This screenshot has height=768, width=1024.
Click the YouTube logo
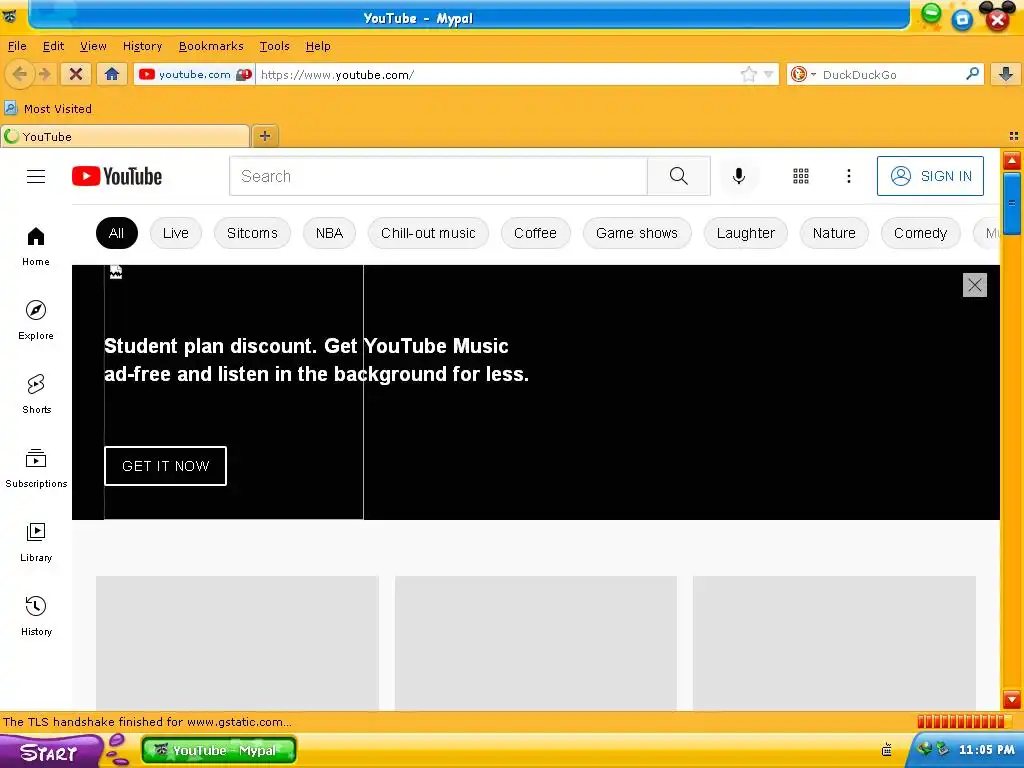(117, 176)
